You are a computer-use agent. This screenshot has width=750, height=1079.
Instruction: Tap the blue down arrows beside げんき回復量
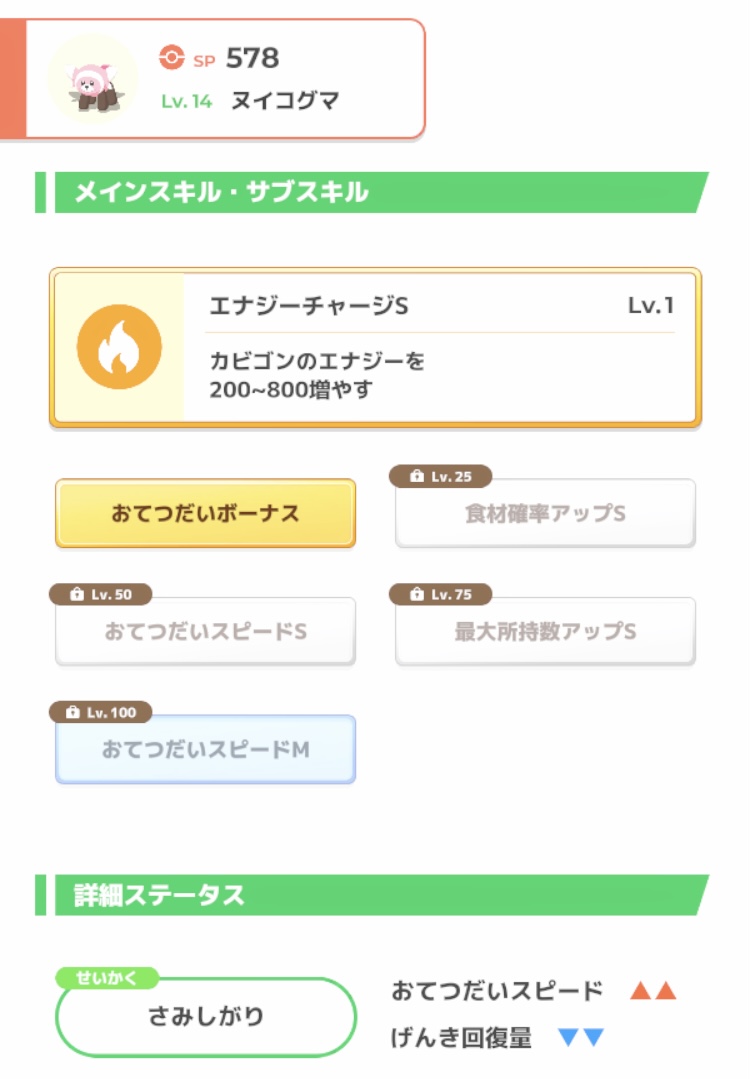tap(581, 1037)
